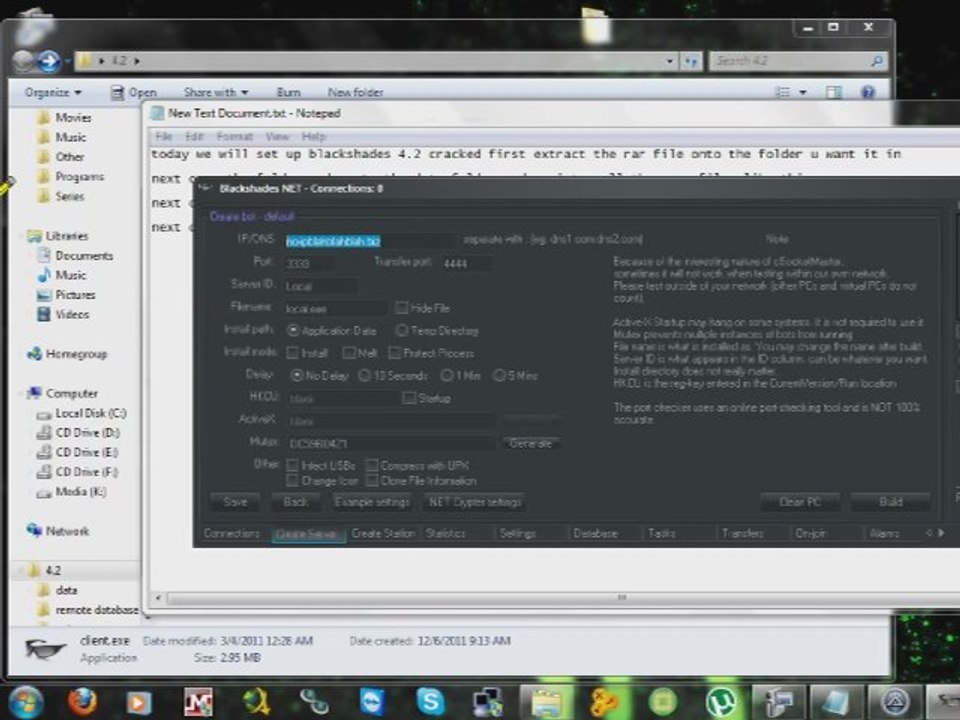Switch to the Statistics tab
The width and height of the screenshot is (960, 720).
click(x=445, y=533)
